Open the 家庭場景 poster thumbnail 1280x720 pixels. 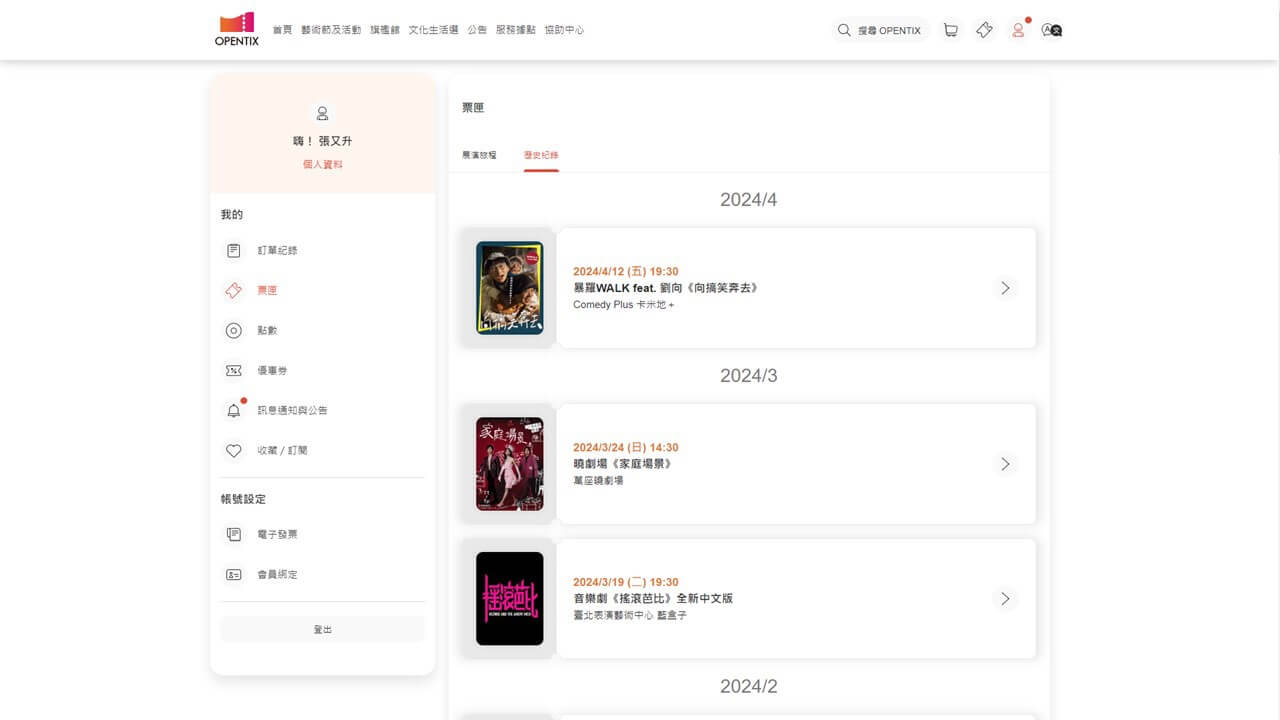510,464
